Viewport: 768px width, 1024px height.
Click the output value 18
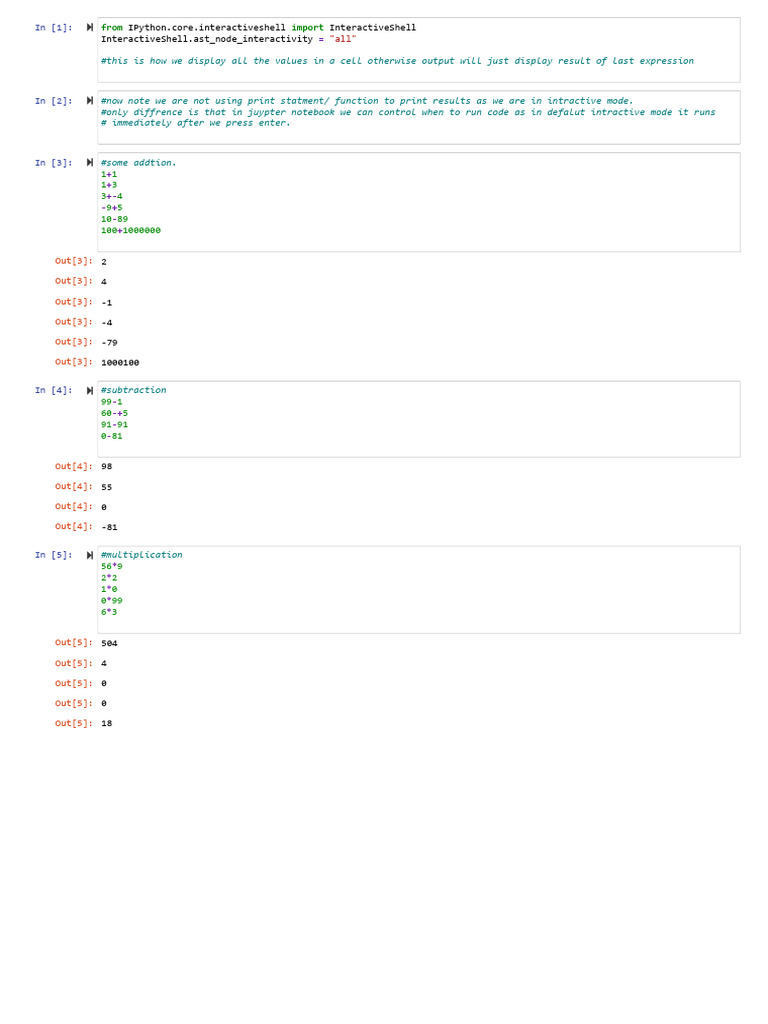[x=106, y=724]
